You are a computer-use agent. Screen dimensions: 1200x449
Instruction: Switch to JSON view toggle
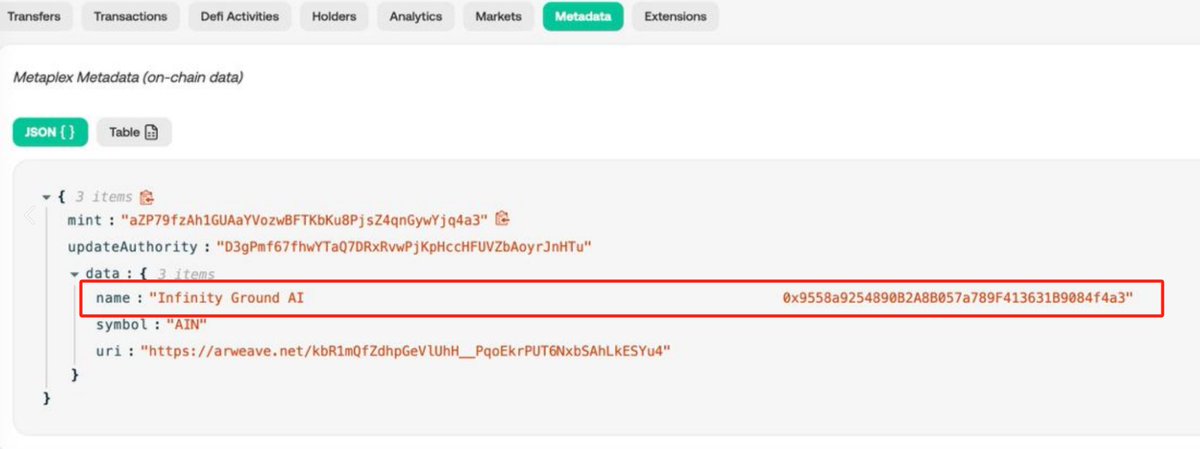50,132
